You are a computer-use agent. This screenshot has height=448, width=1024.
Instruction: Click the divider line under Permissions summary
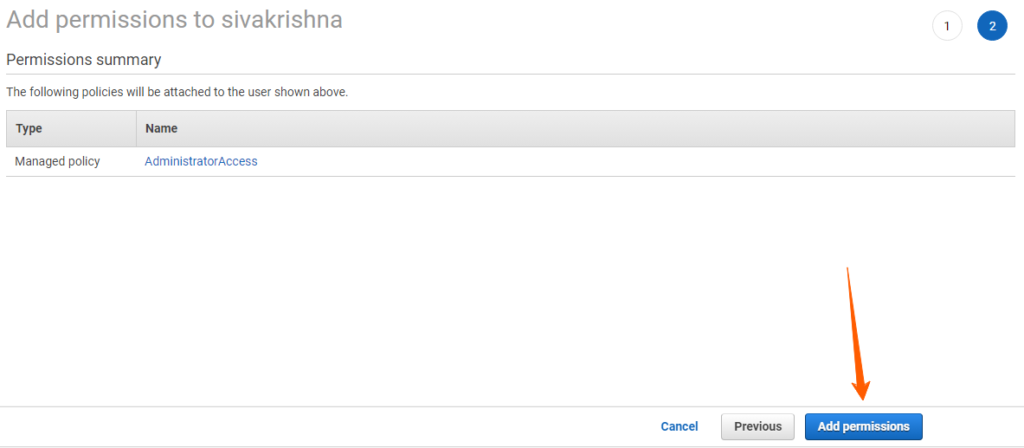point(509,74)
